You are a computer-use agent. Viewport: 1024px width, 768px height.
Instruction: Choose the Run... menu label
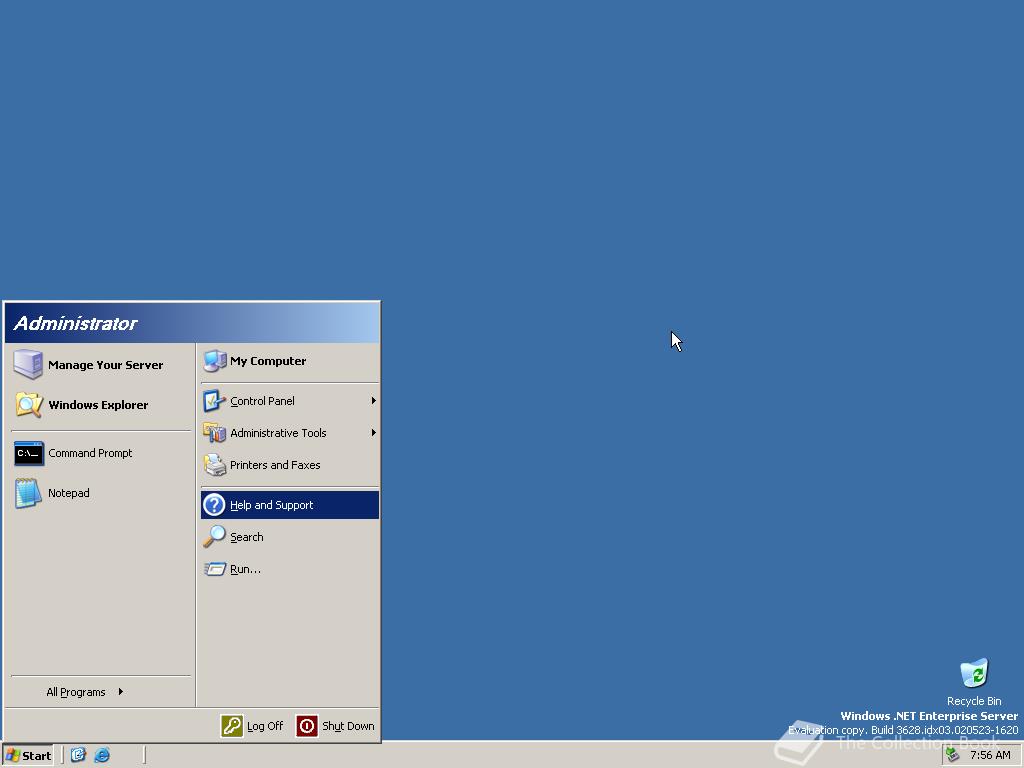[246, 569]
